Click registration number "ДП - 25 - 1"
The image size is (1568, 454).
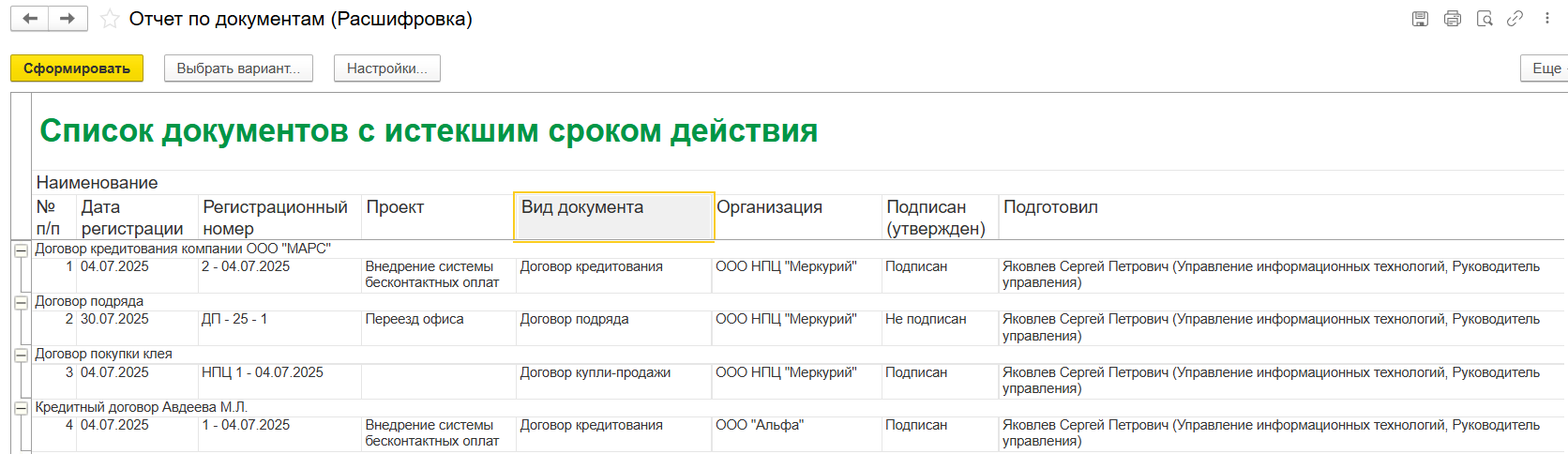(x=234, y=319)
